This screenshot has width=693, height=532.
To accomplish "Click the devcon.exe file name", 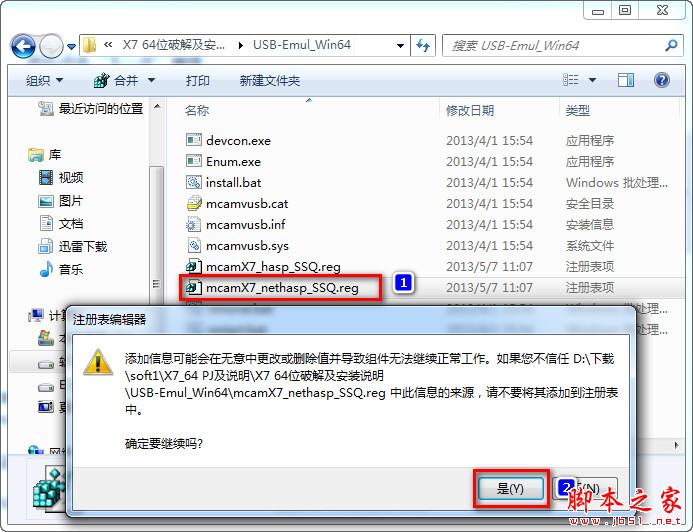I will point(238,141).
